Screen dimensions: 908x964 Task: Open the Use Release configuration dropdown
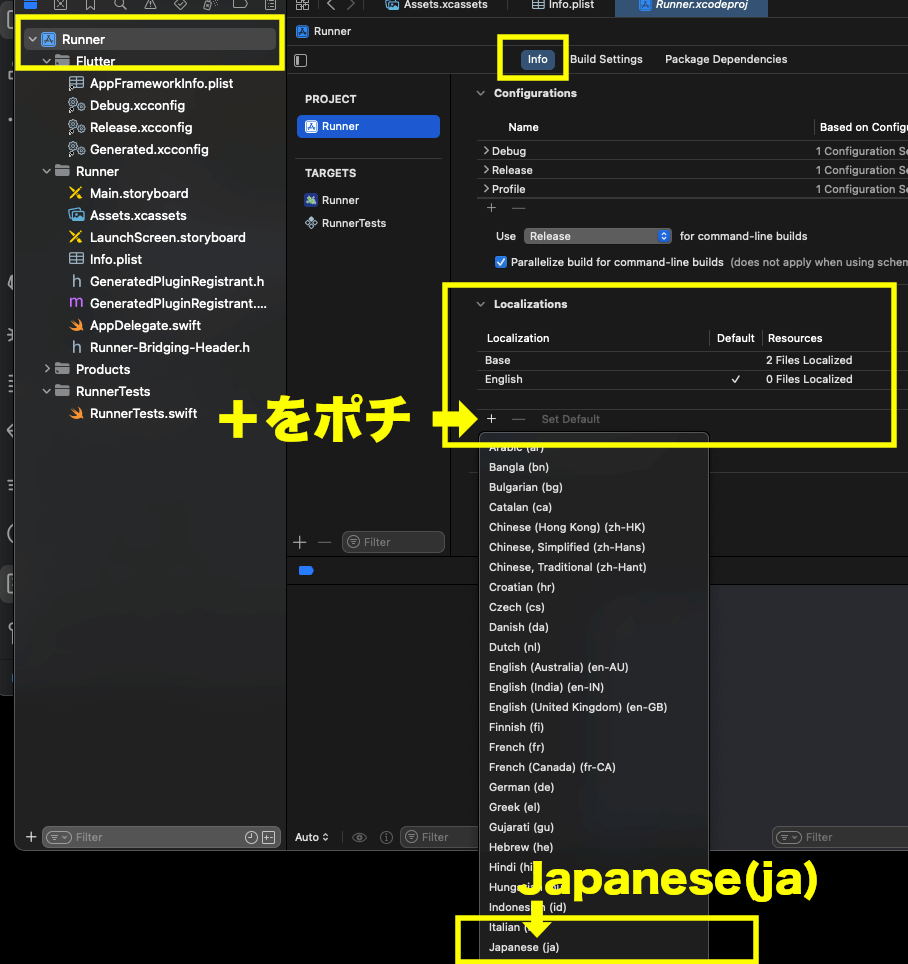click(x=597, y=236)
